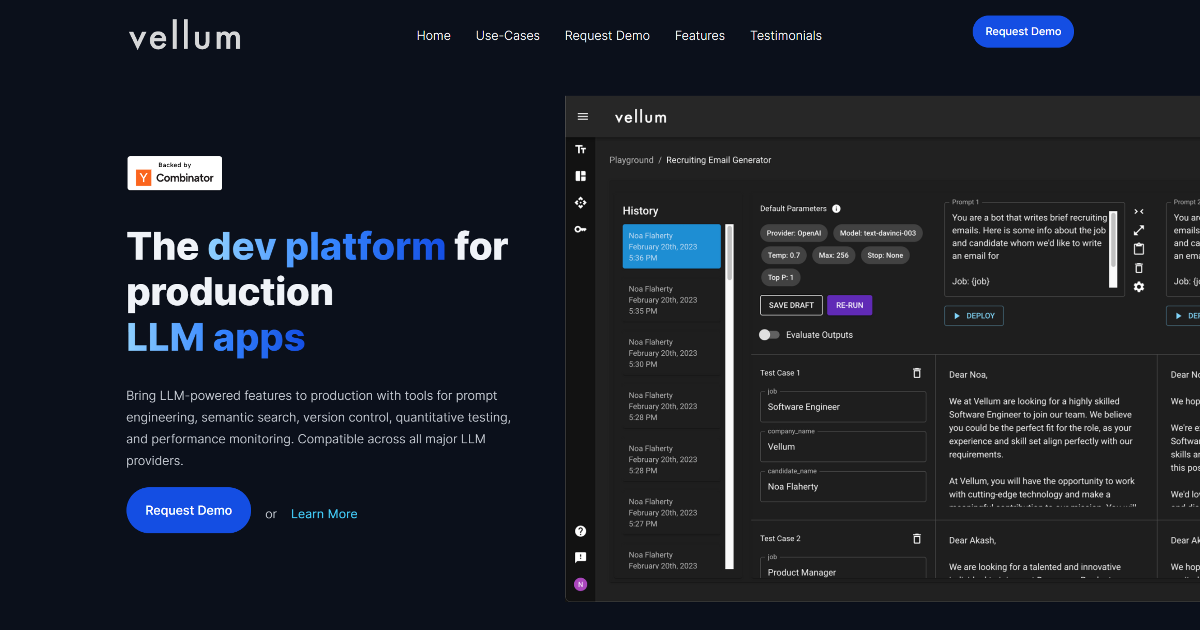The width and height of the screenshot is (1200, 630).
Task: Open help via the question mark icon
Action: [580, 531]
